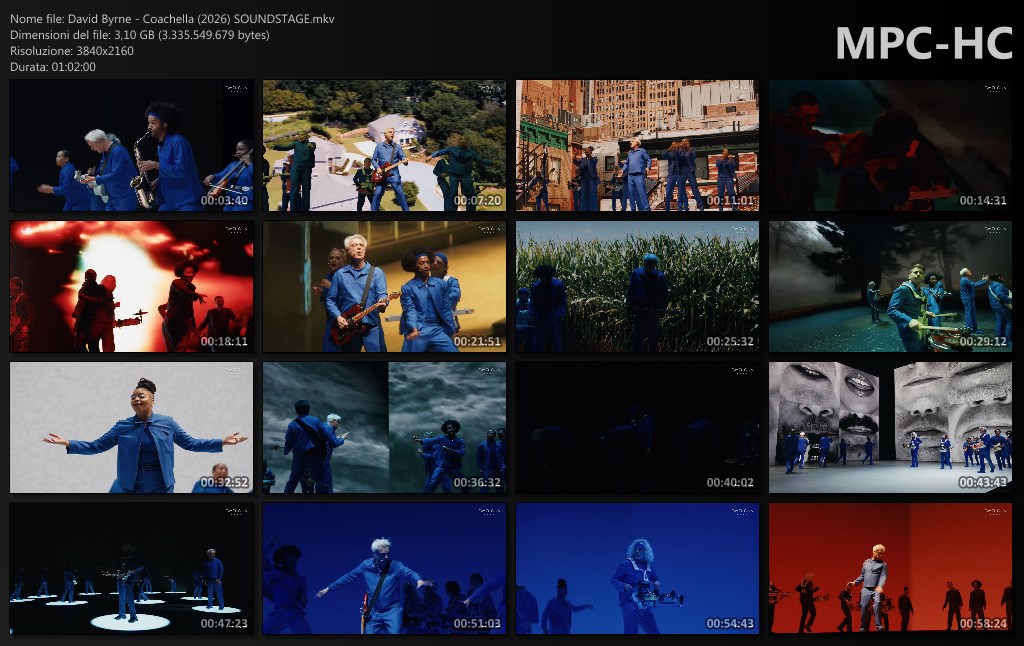Select the red-lit thumbnail at 00:18:11
The height and width of the screenshot is (646, 1024).
click(131, 287)
